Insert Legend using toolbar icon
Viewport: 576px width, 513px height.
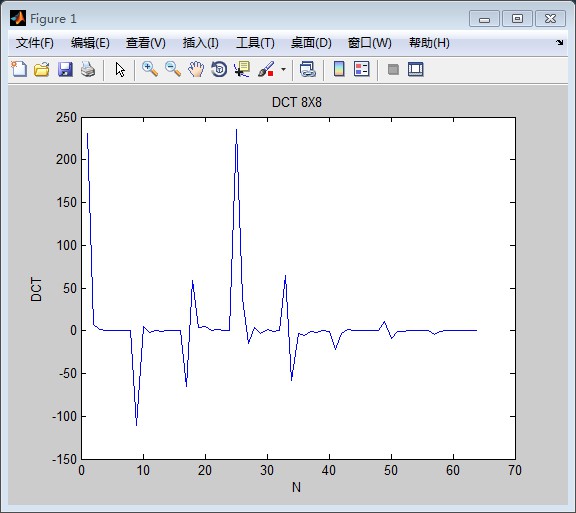[x=362, y=69]
